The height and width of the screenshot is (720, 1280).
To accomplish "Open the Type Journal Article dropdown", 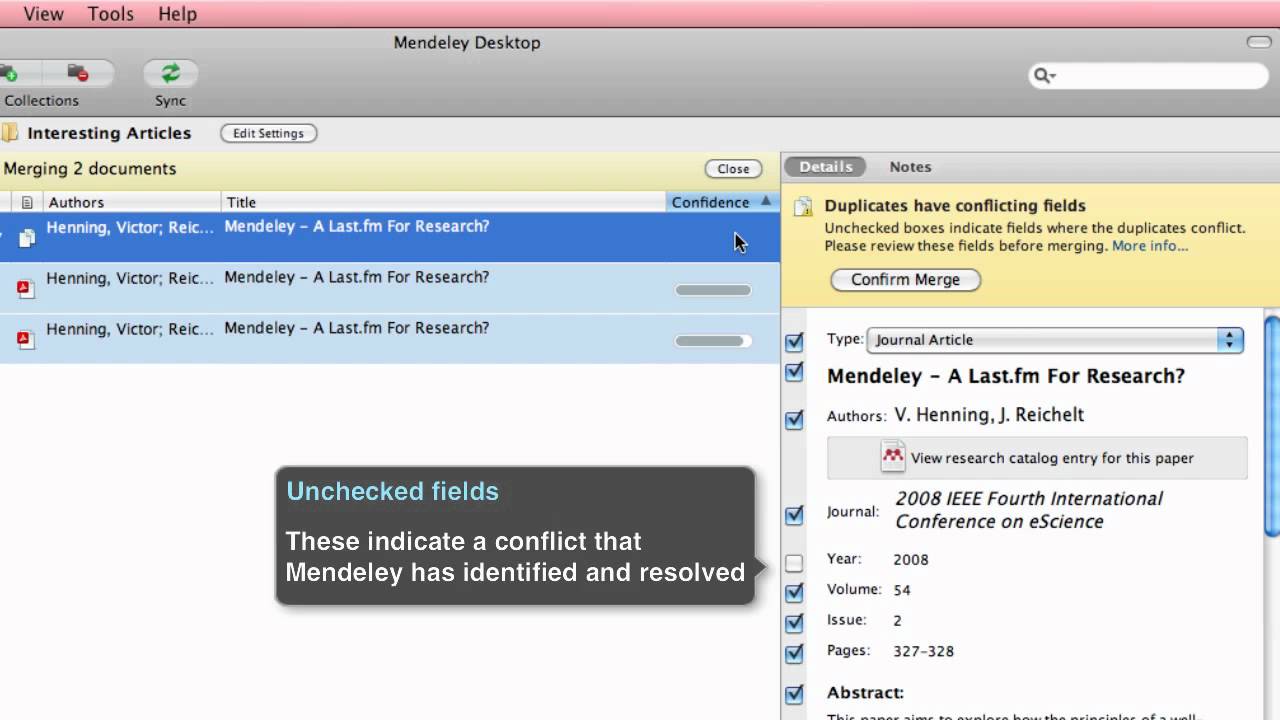I will click(x=1055, y=340).
